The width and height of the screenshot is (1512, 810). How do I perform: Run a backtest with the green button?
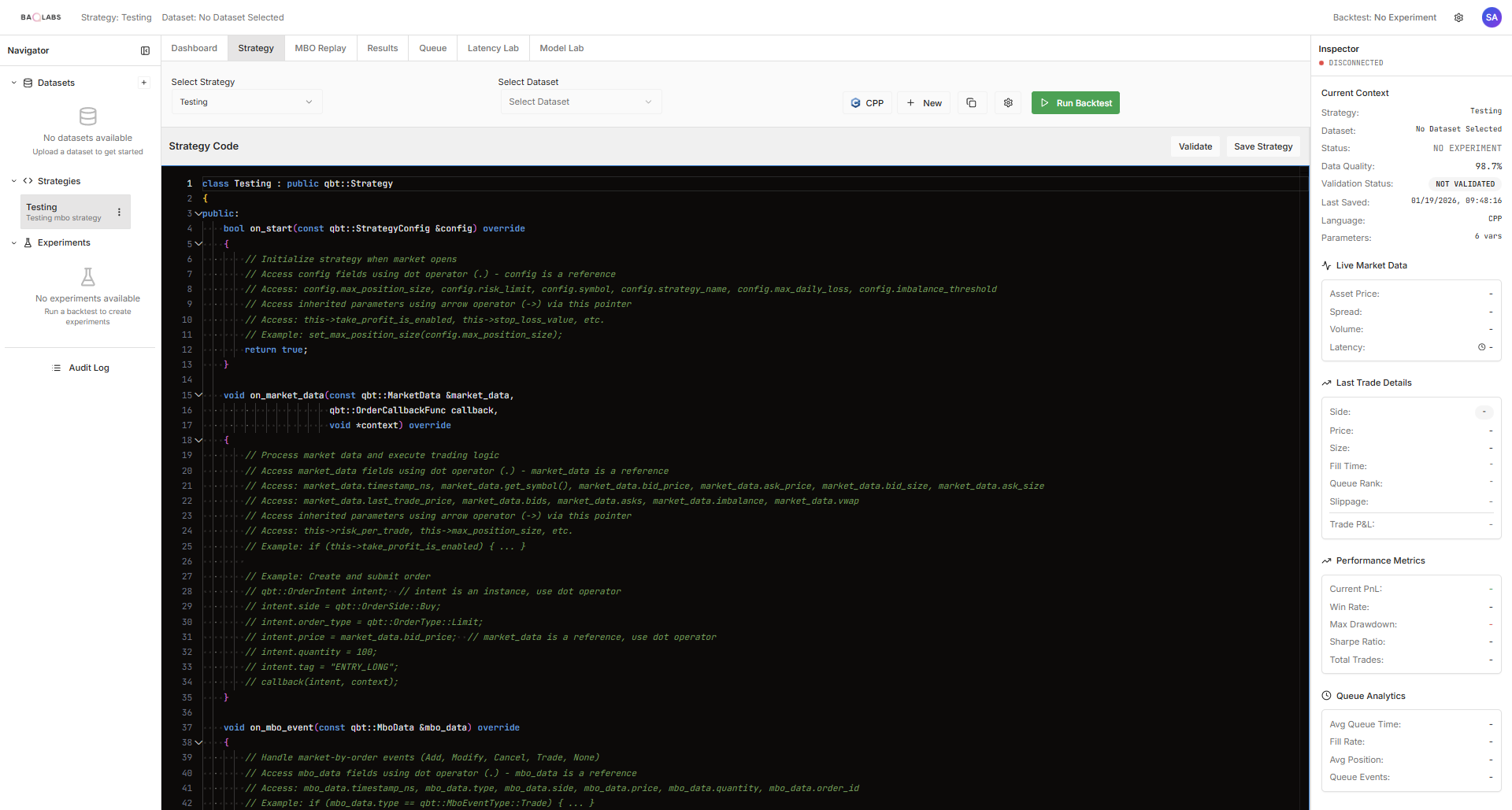[x=1075, y=102]
